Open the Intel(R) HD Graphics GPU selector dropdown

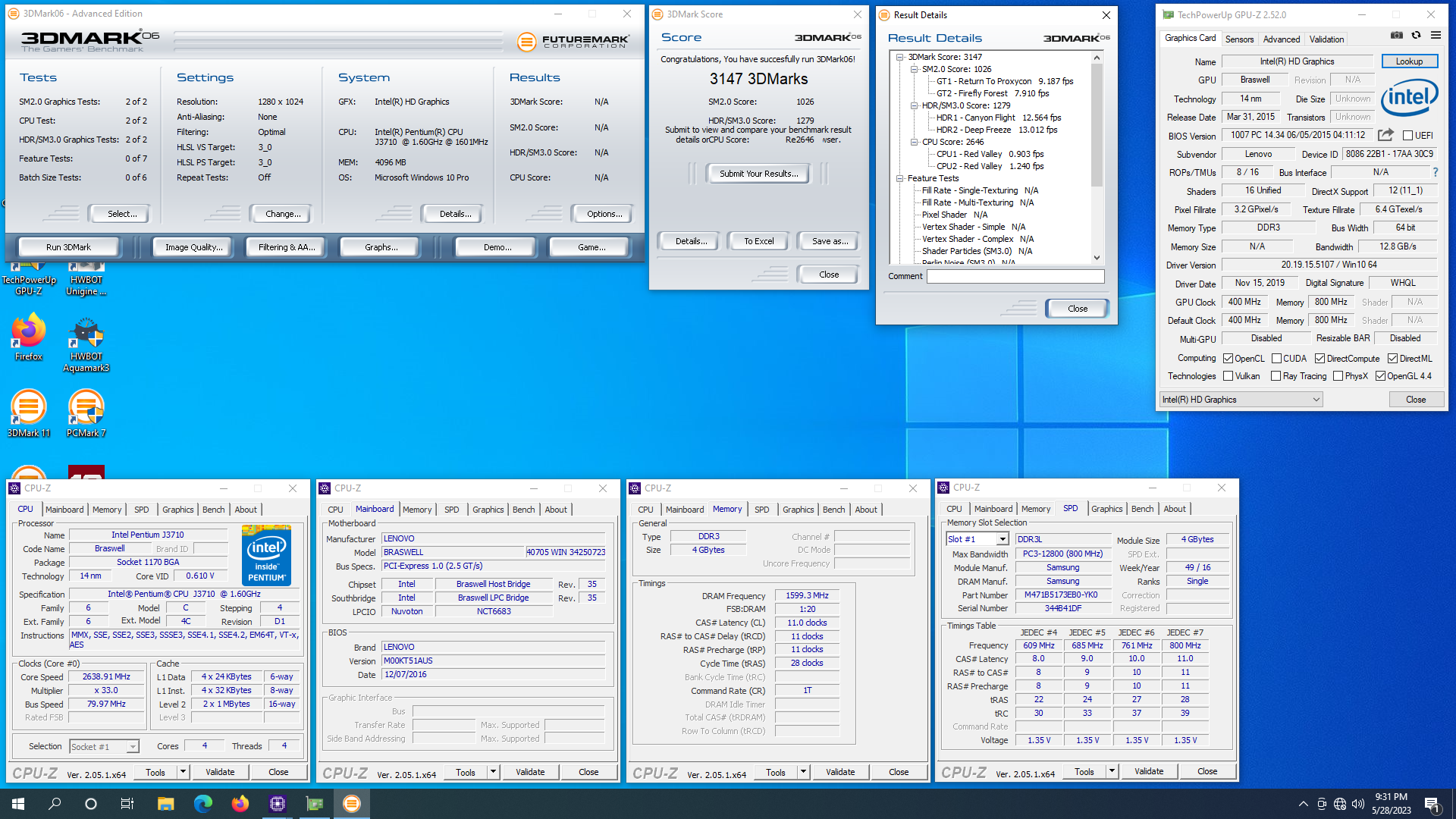click(x=1241, y=400)
